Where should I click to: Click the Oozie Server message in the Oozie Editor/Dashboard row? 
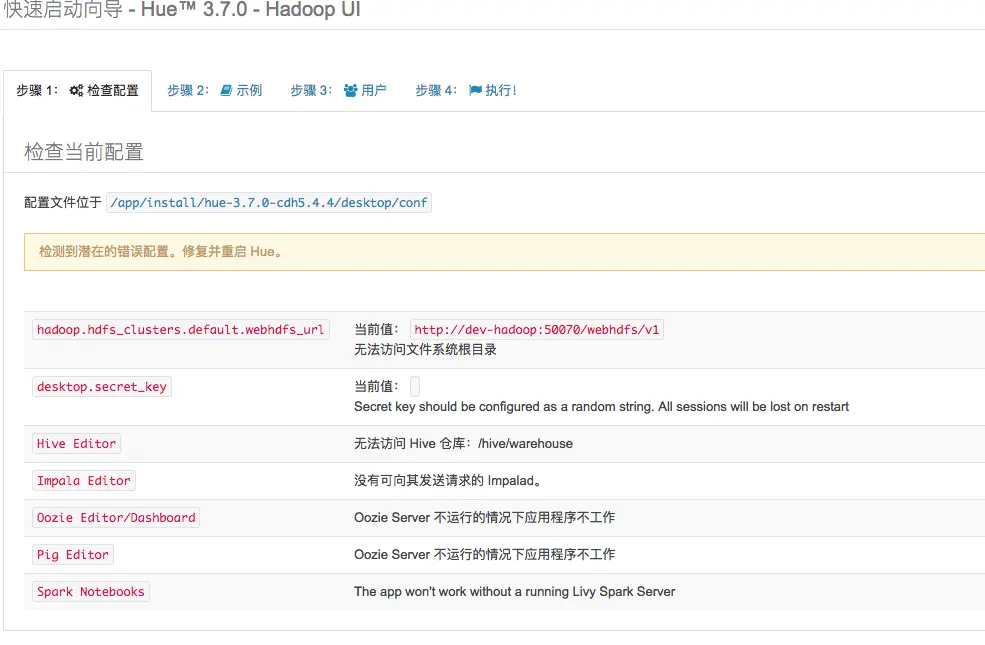click(x=484, y=518)
